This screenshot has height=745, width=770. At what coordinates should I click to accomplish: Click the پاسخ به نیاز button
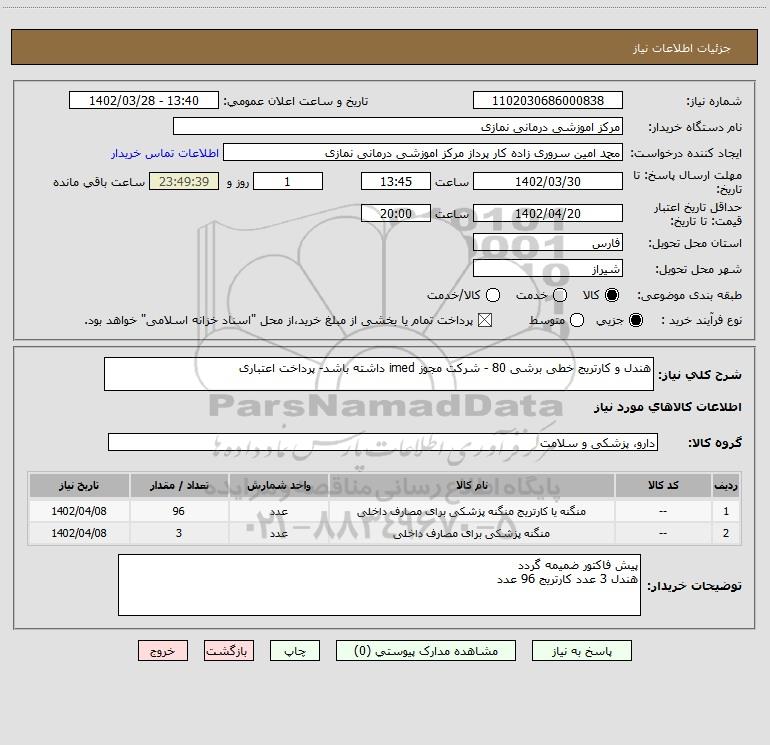[581, 651]
